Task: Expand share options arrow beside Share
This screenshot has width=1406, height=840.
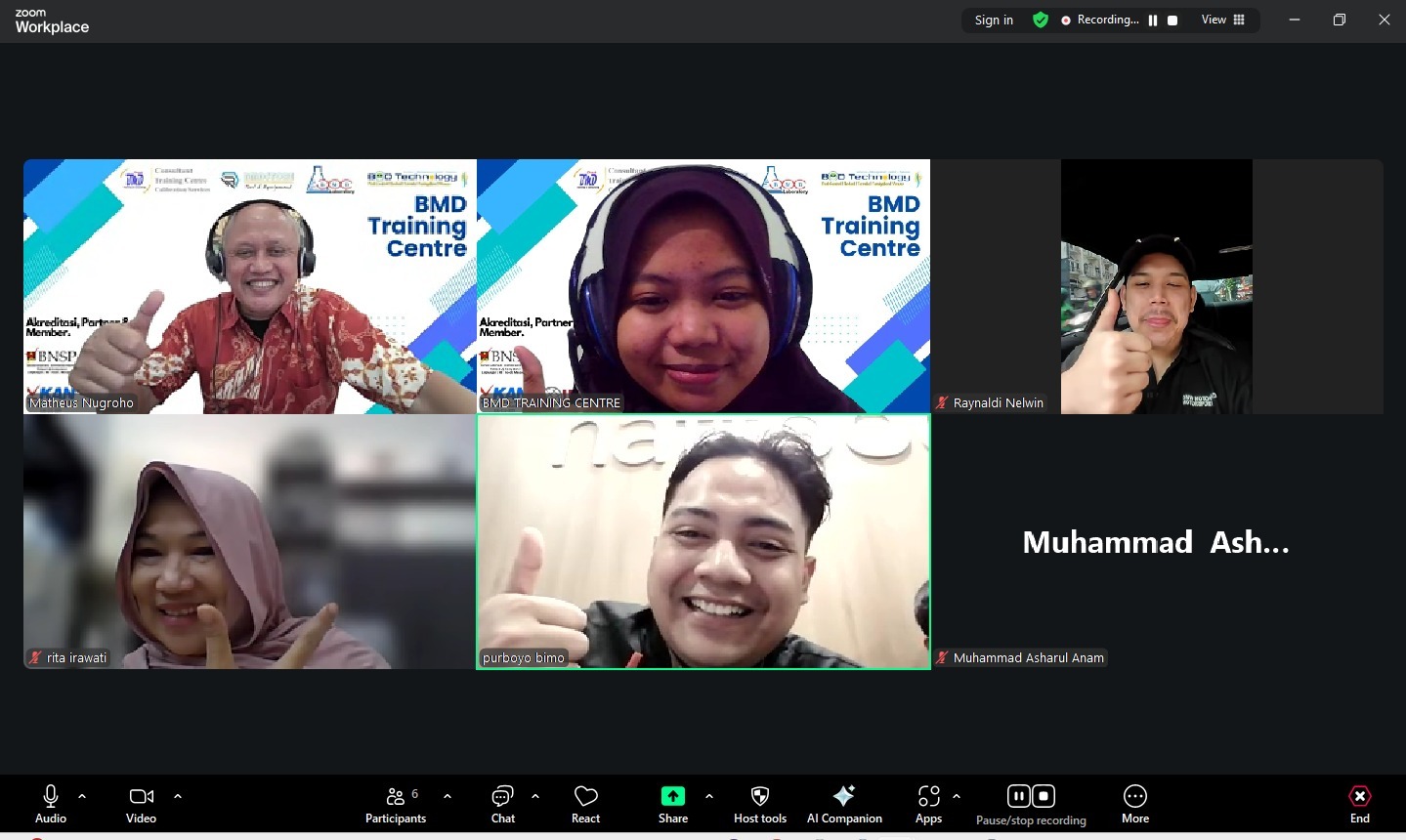Action: 709,796
